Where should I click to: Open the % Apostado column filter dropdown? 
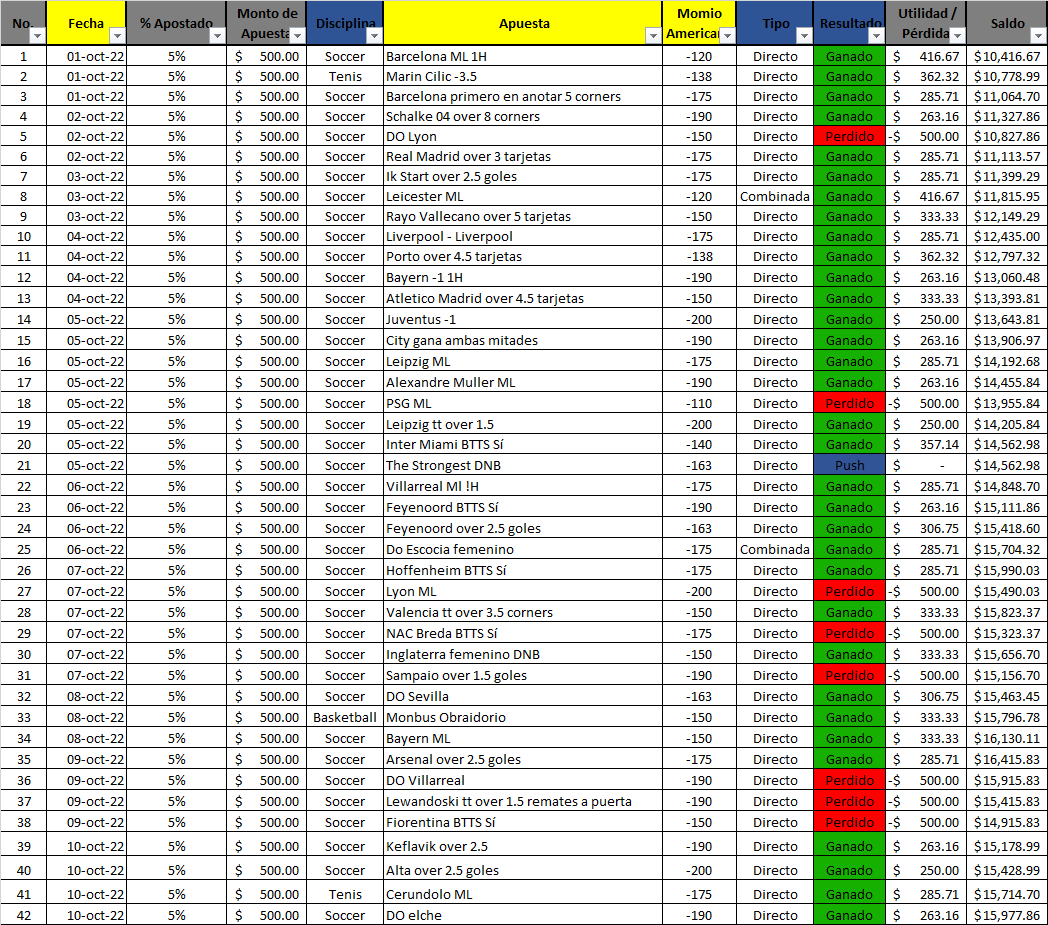point(217,35)
